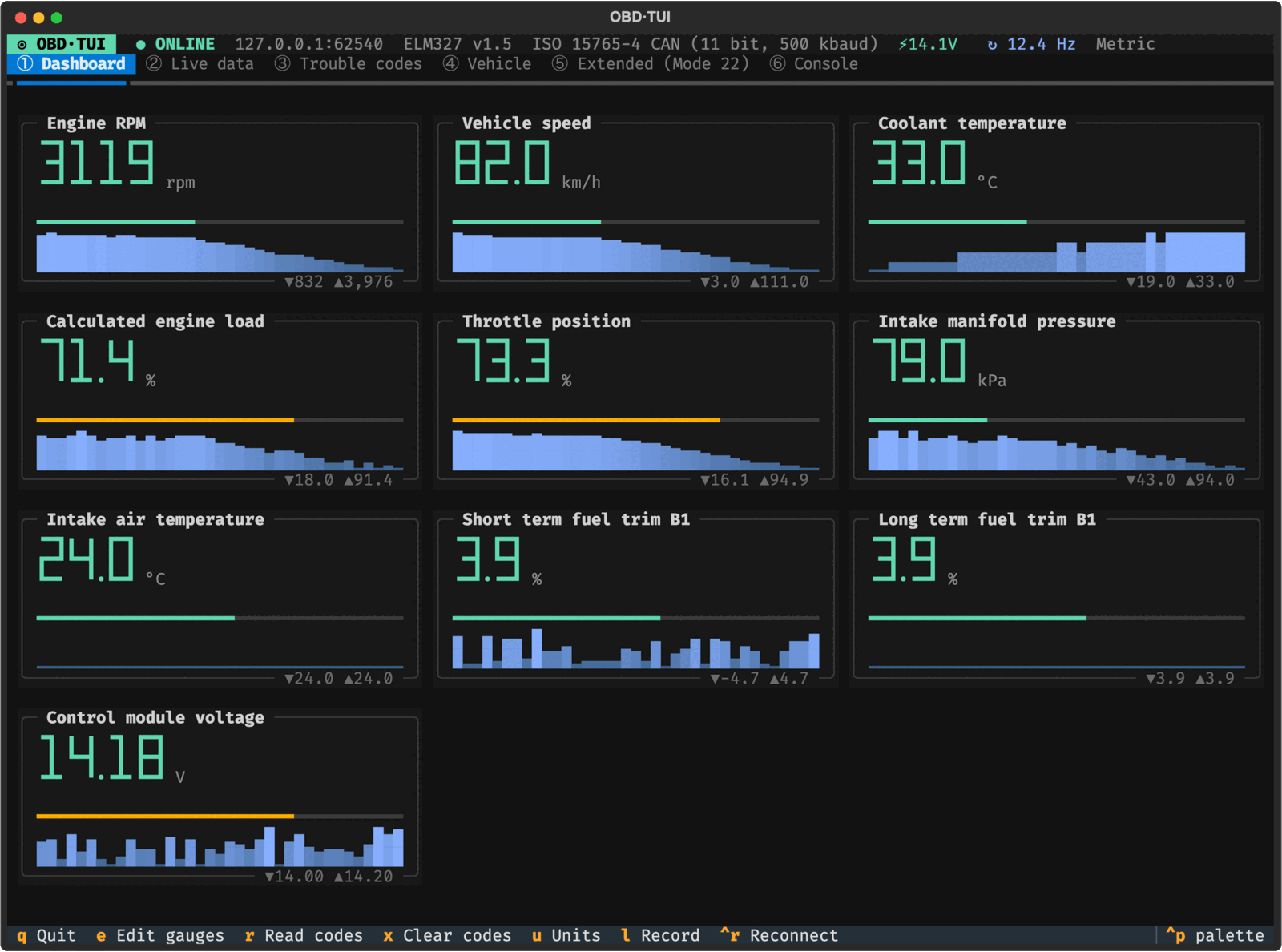Click the Quit footer shortcut

click(x=46, y=935)
